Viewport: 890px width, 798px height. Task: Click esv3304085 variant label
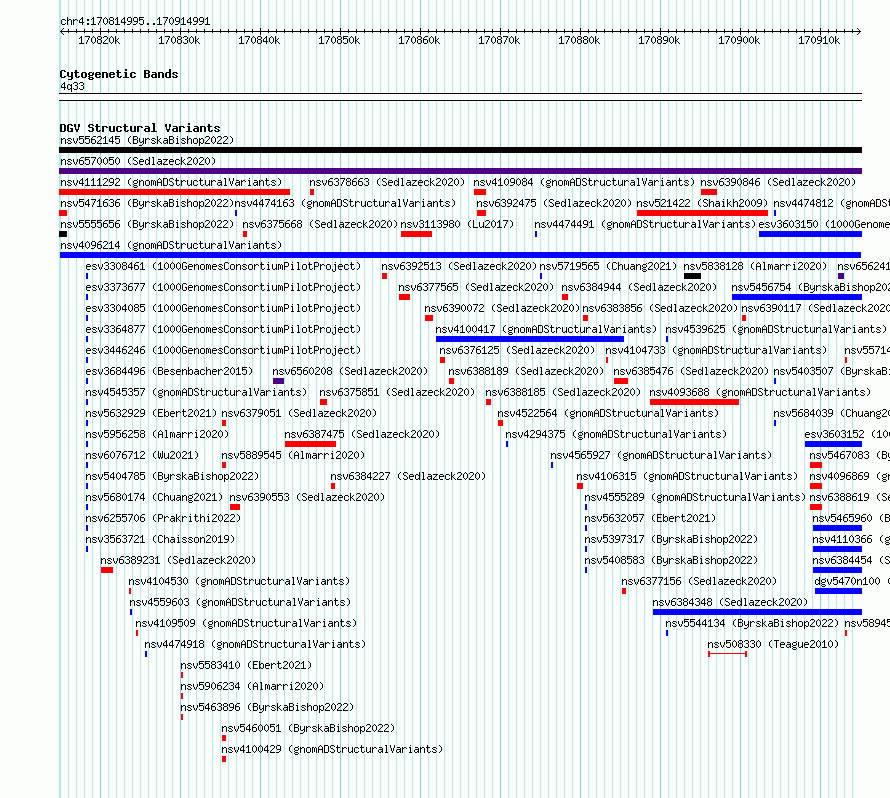pos(223,308)
